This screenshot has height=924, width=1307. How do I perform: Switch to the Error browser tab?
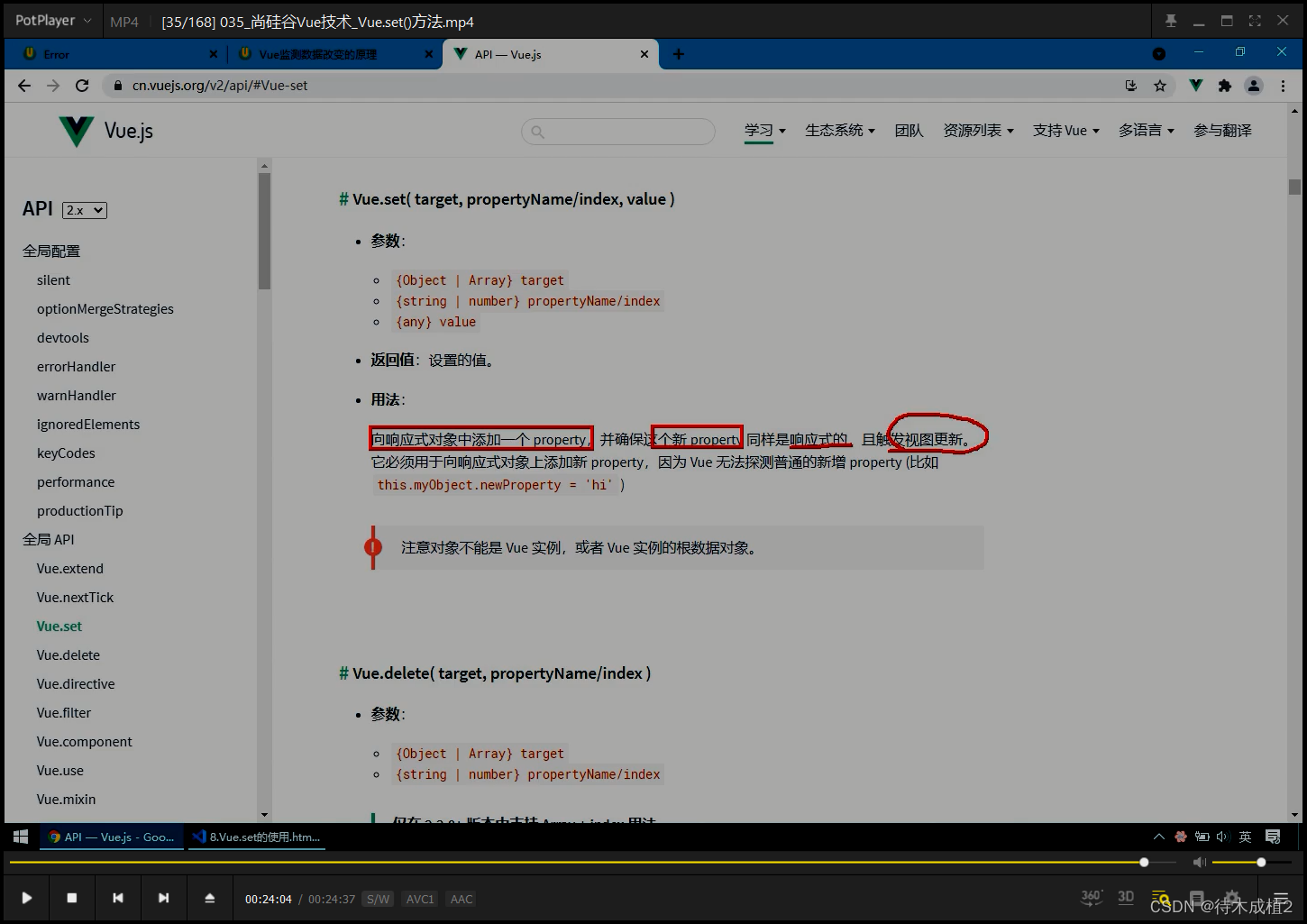(x=115, y=54)
